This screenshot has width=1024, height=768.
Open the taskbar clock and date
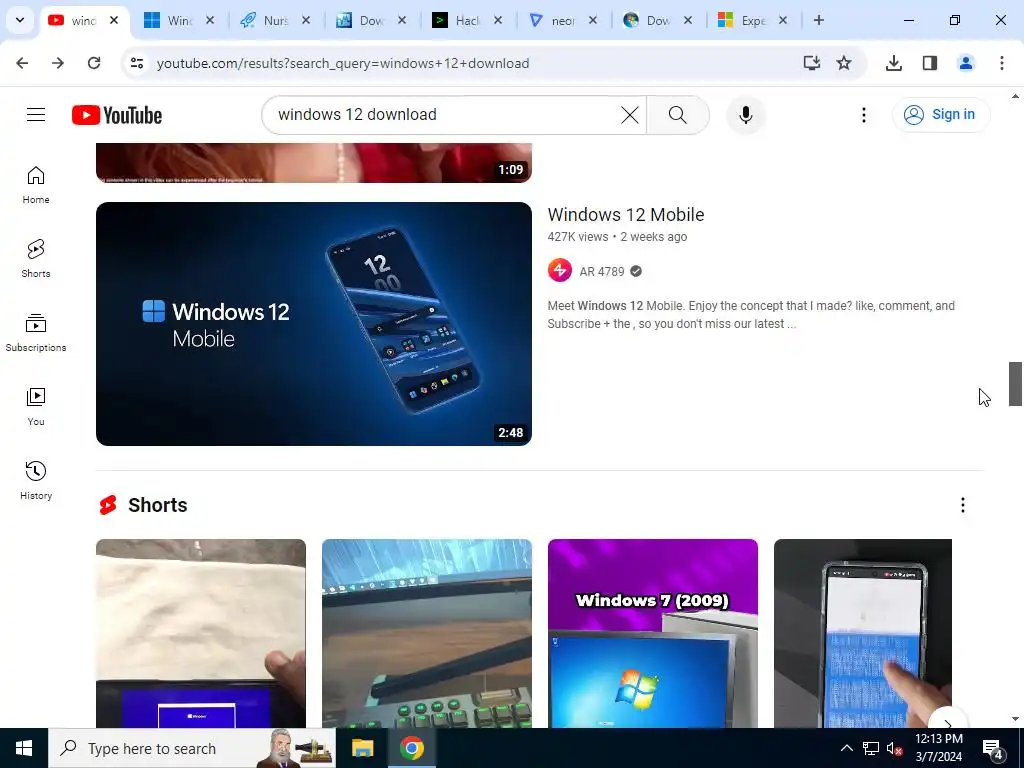938,748
